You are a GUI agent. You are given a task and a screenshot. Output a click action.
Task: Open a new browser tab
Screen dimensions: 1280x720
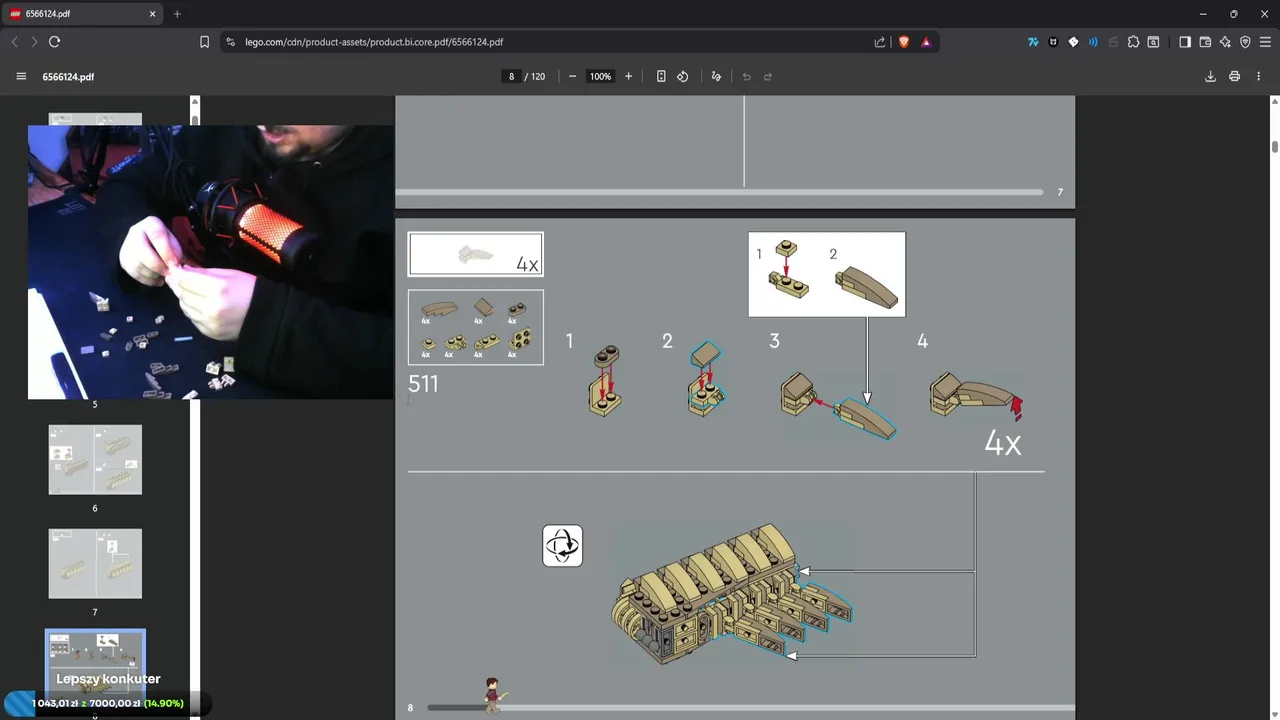[x=177, y=14]
